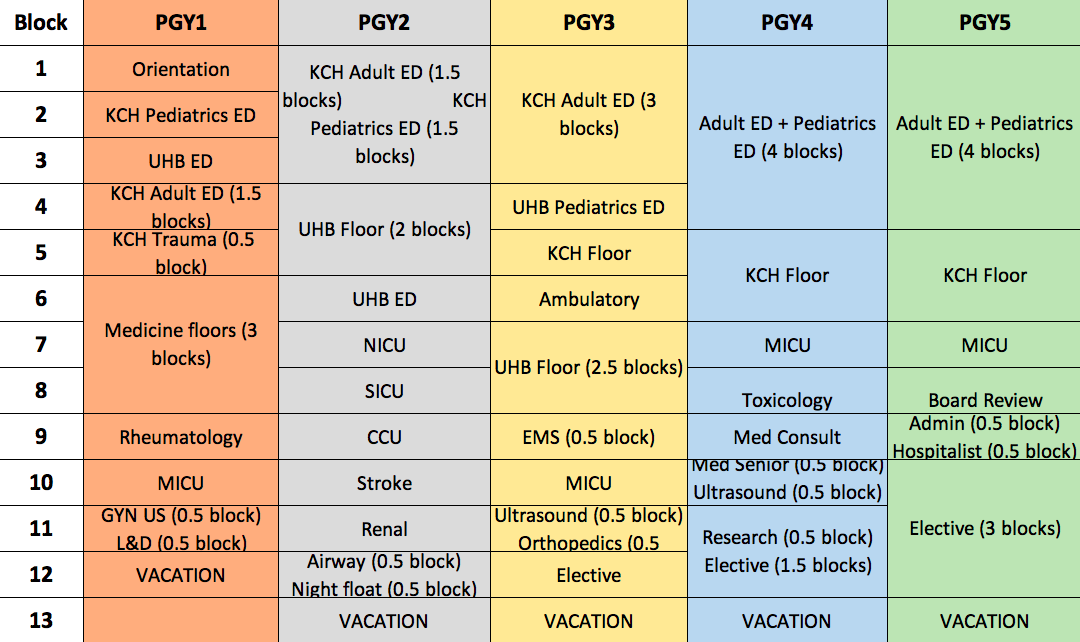Select the KCH Pediatrics ED cell
Viewport: 1080px width, 642px height.
[x=180, y=115]
